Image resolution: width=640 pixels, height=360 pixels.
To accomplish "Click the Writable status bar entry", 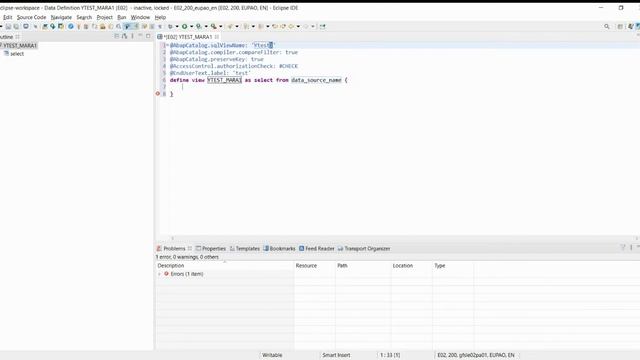I will point(272,355).
